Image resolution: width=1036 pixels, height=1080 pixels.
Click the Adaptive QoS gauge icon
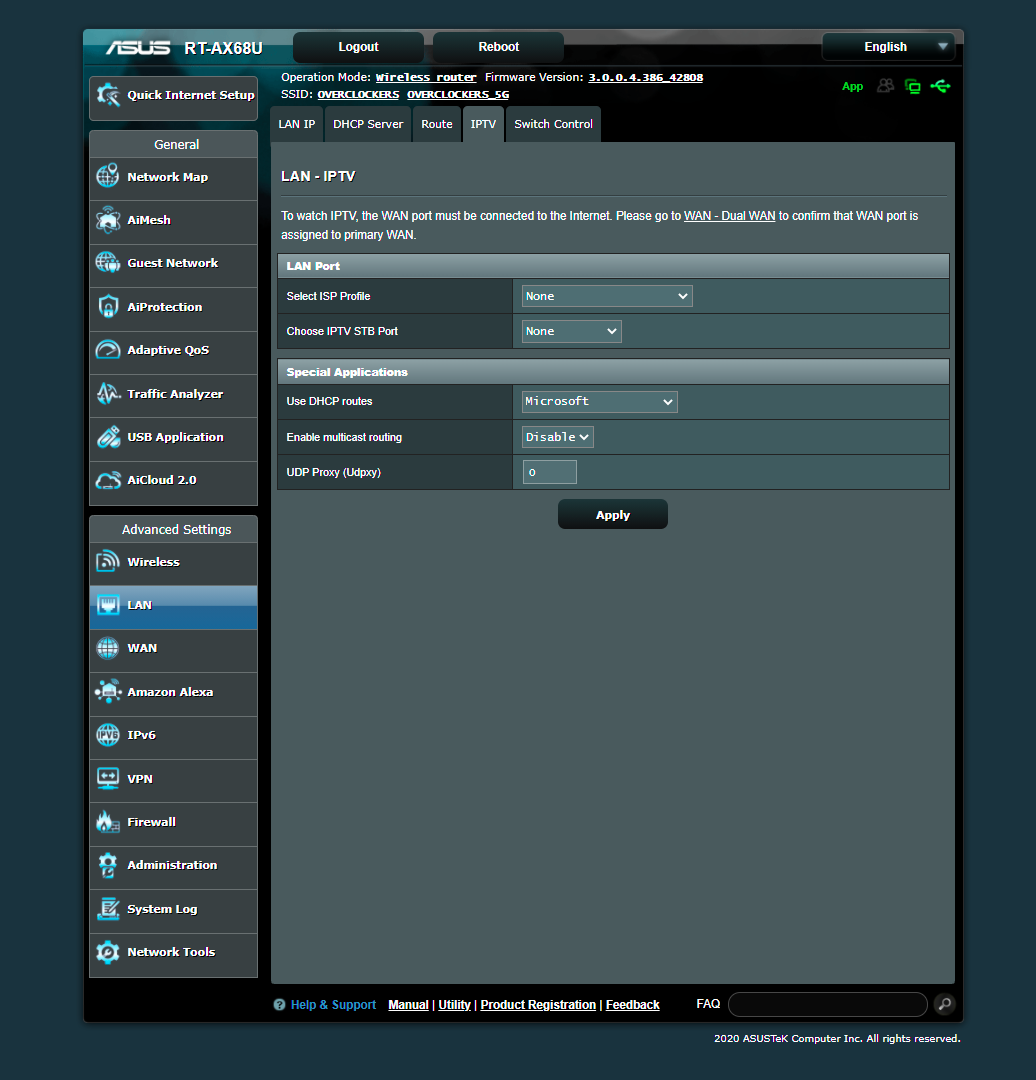pos(108,350)
